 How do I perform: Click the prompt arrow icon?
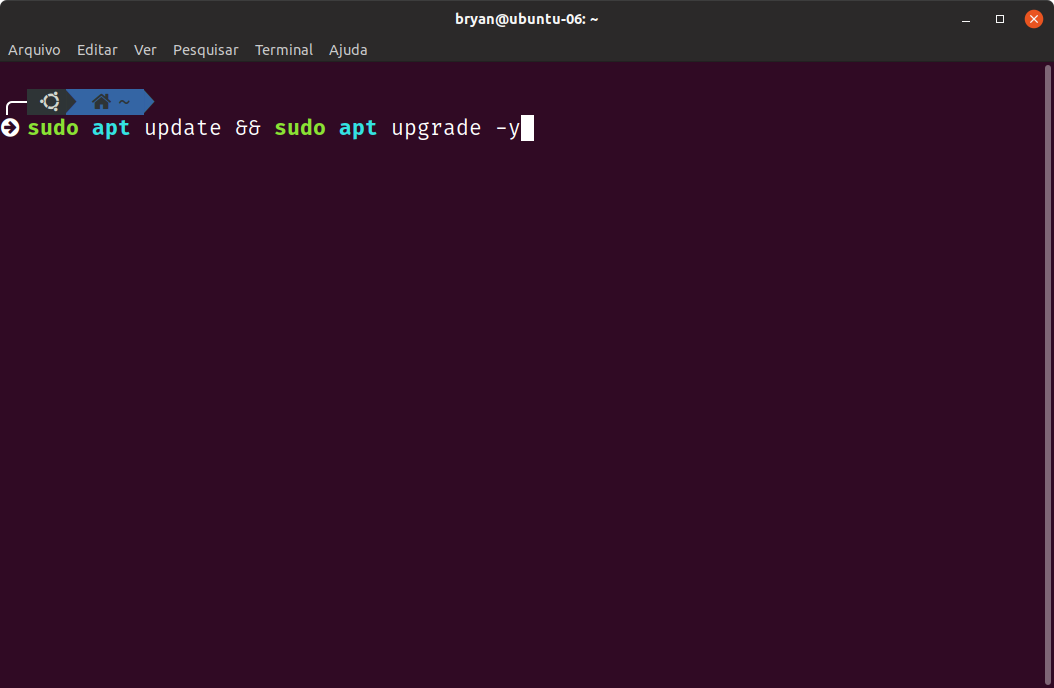[x=10, y=128]
